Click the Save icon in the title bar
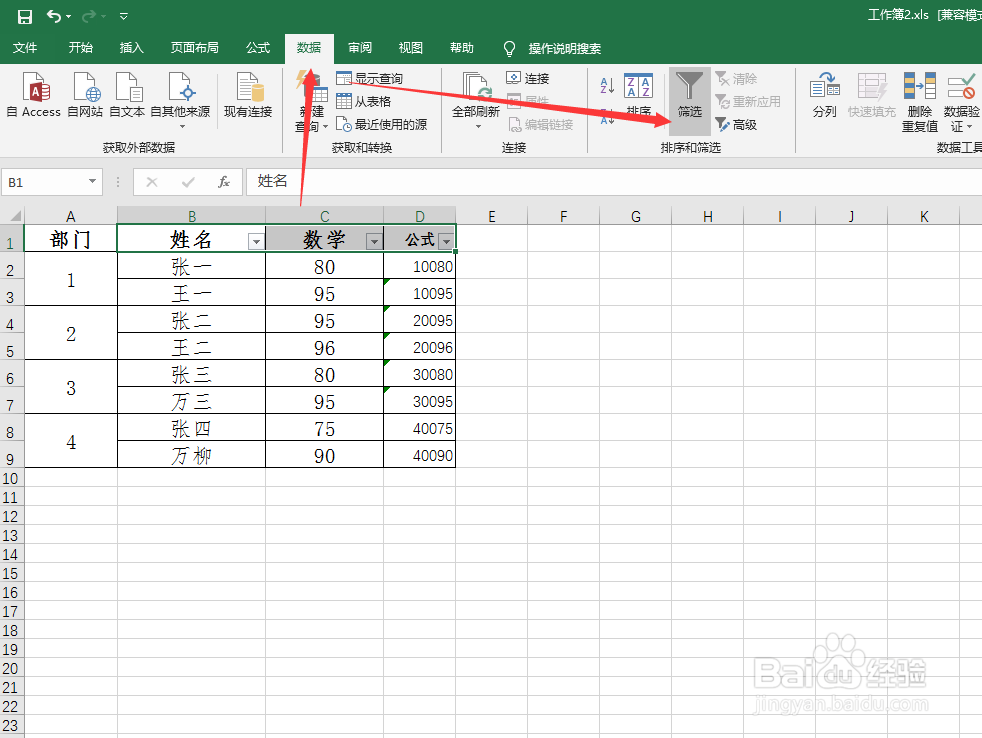Viewport: 982px width, 738px height. [24, 16]
